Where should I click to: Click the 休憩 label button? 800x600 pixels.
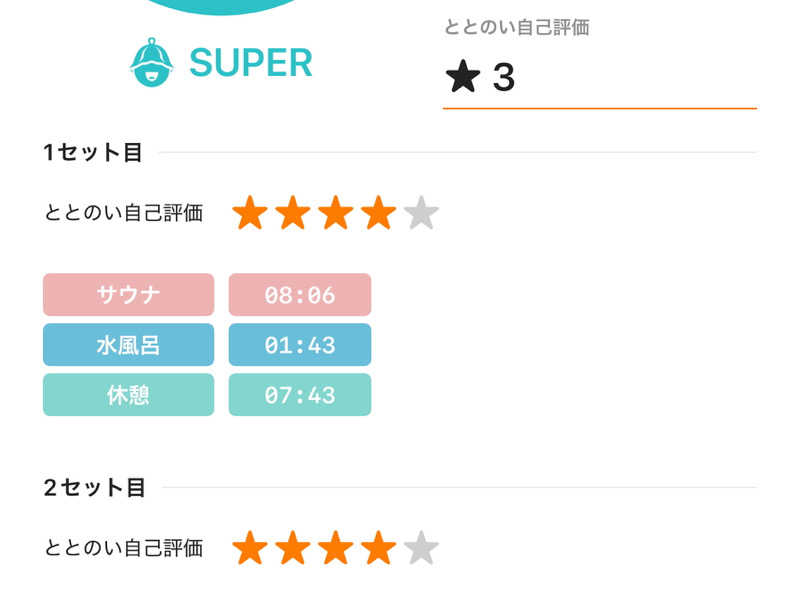click(x=128, y=395)
